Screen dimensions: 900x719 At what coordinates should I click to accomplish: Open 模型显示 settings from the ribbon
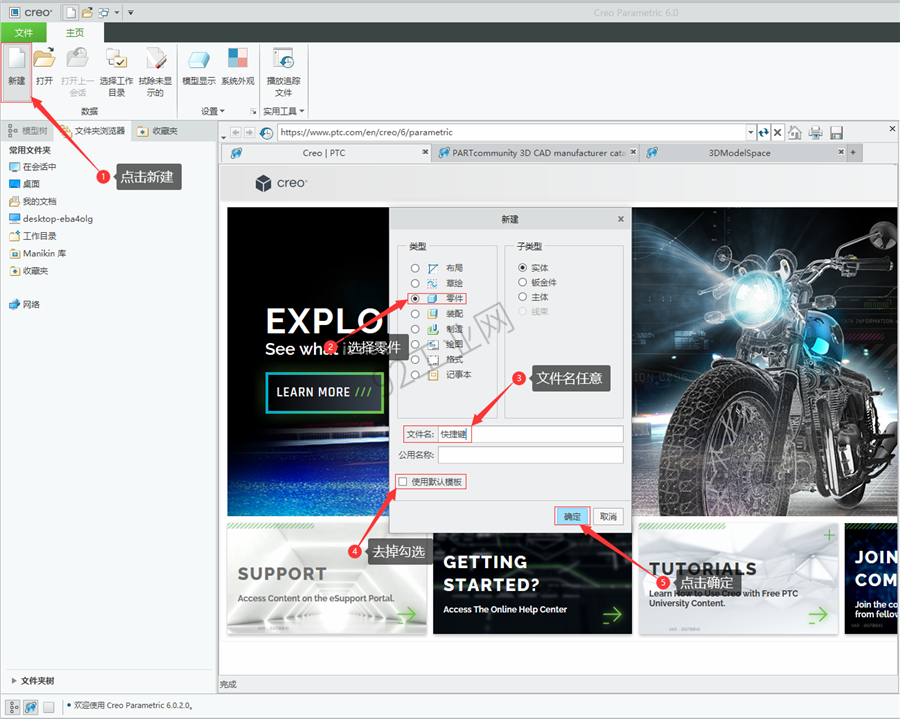pos(199,67)
